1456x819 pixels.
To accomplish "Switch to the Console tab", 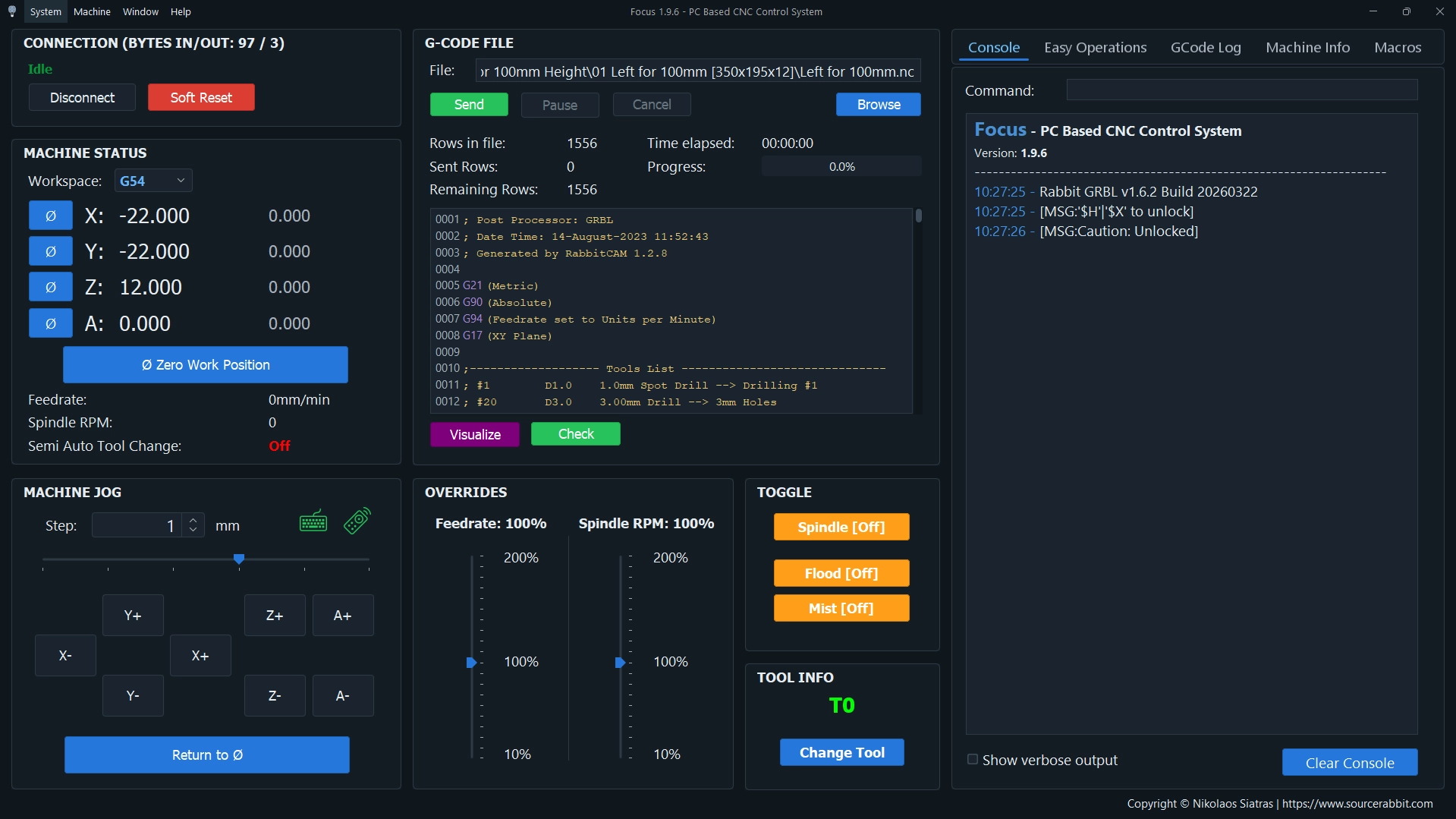I will [993, 47].
